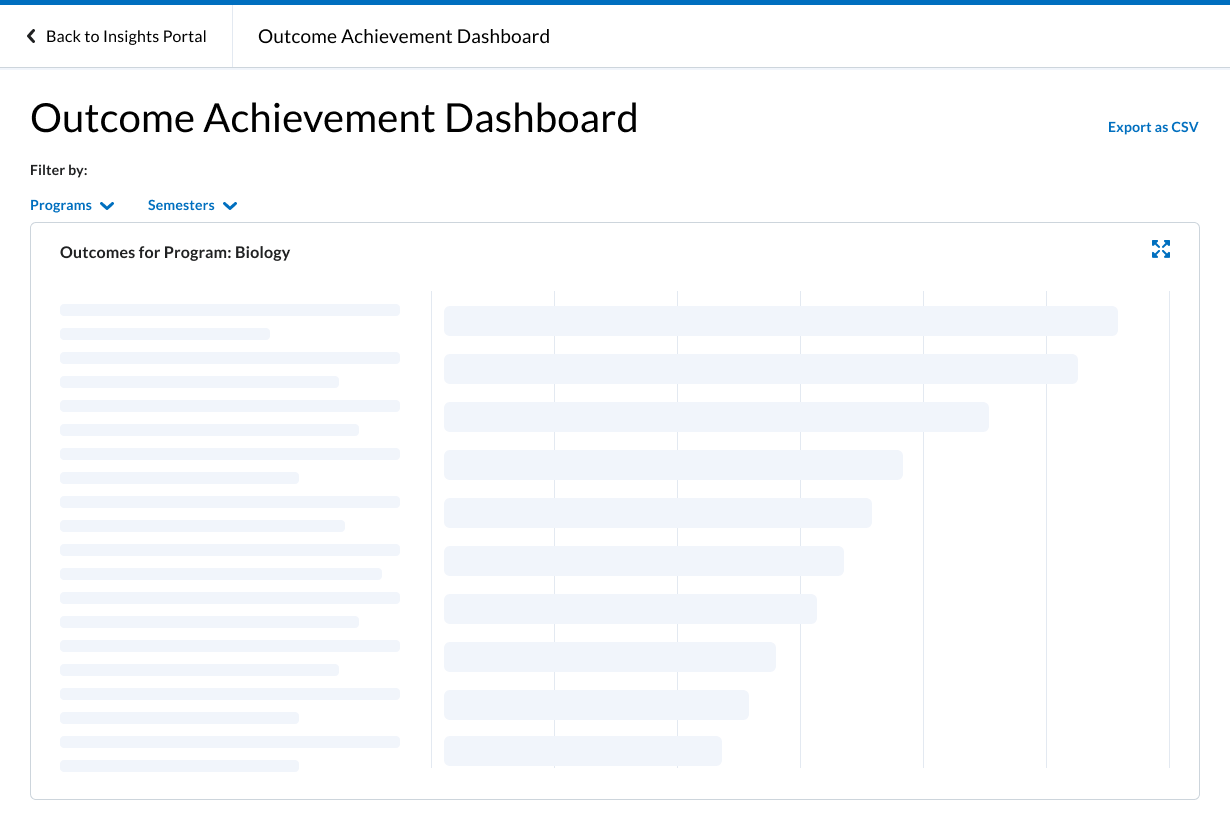
Task: Expand the Biology outcomes chart to fullscreen
Action: (1160, 249)
